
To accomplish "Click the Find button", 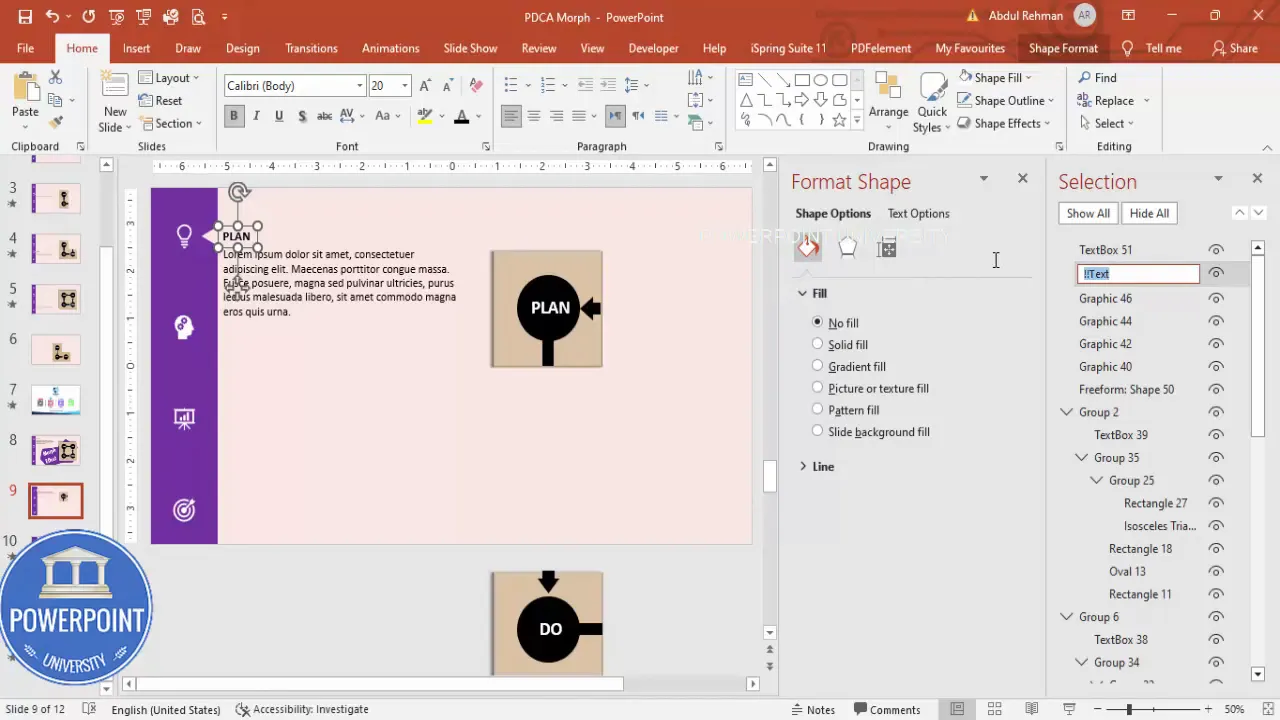I will [1097, 77].
